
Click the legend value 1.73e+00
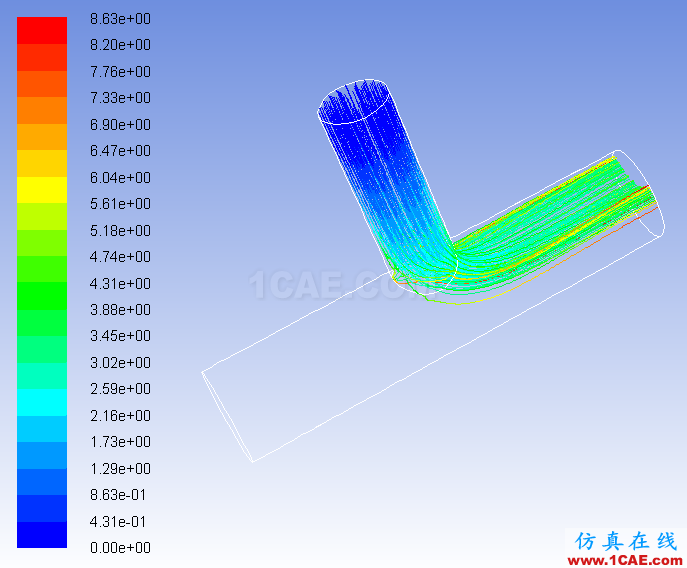point(120,442)
